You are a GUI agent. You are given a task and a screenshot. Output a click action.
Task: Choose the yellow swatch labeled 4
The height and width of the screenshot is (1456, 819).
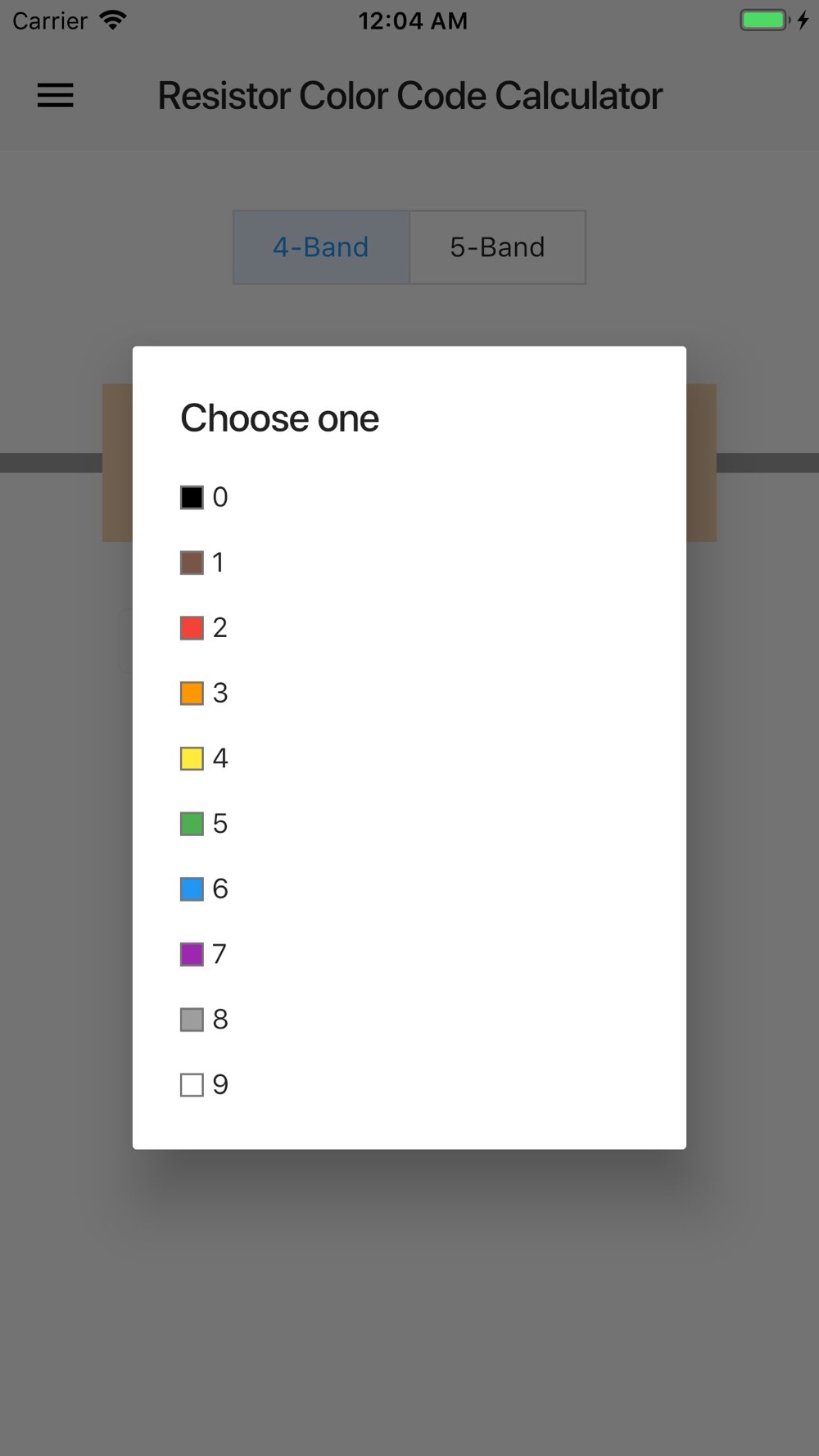coord(192,758)
